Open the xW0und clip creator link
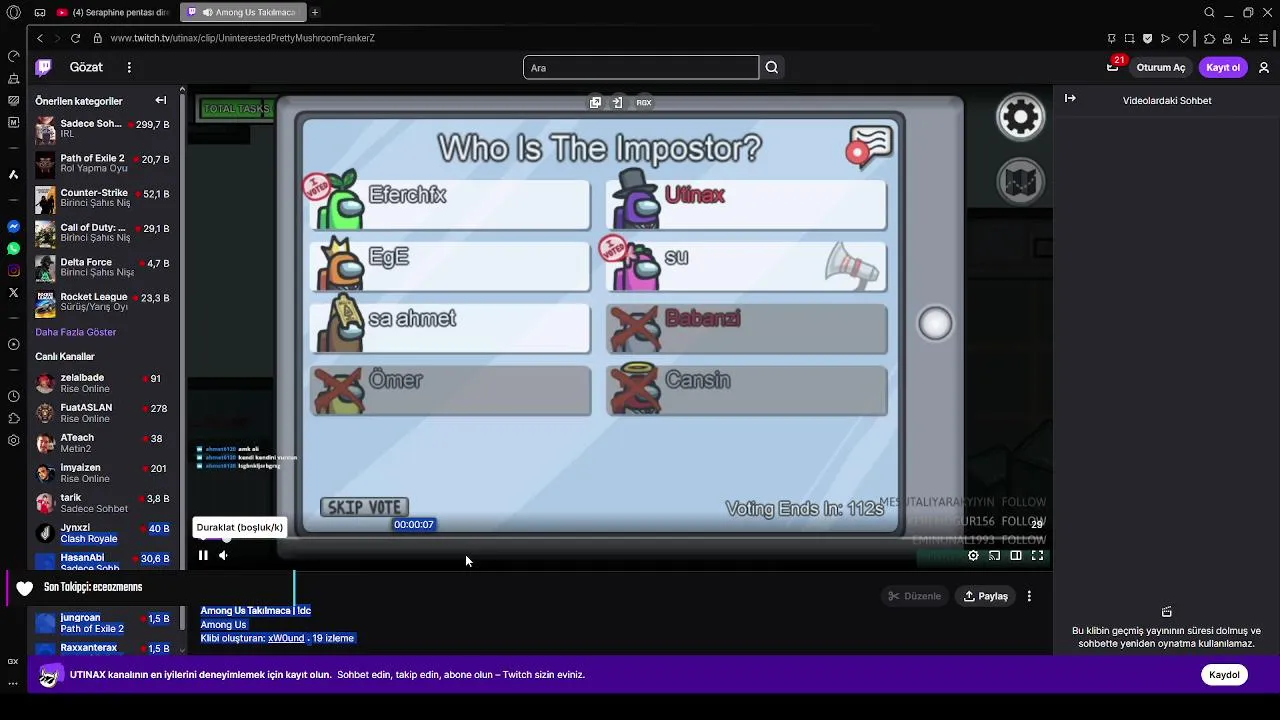The width and height of the screenshot is (1280, 720). point(286,638)
